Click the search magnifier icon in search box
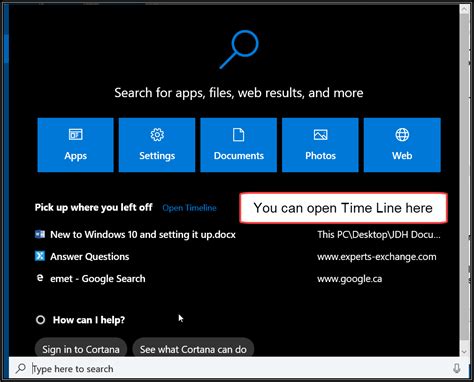Screen dimensions: 474x382 click(21, 368)
